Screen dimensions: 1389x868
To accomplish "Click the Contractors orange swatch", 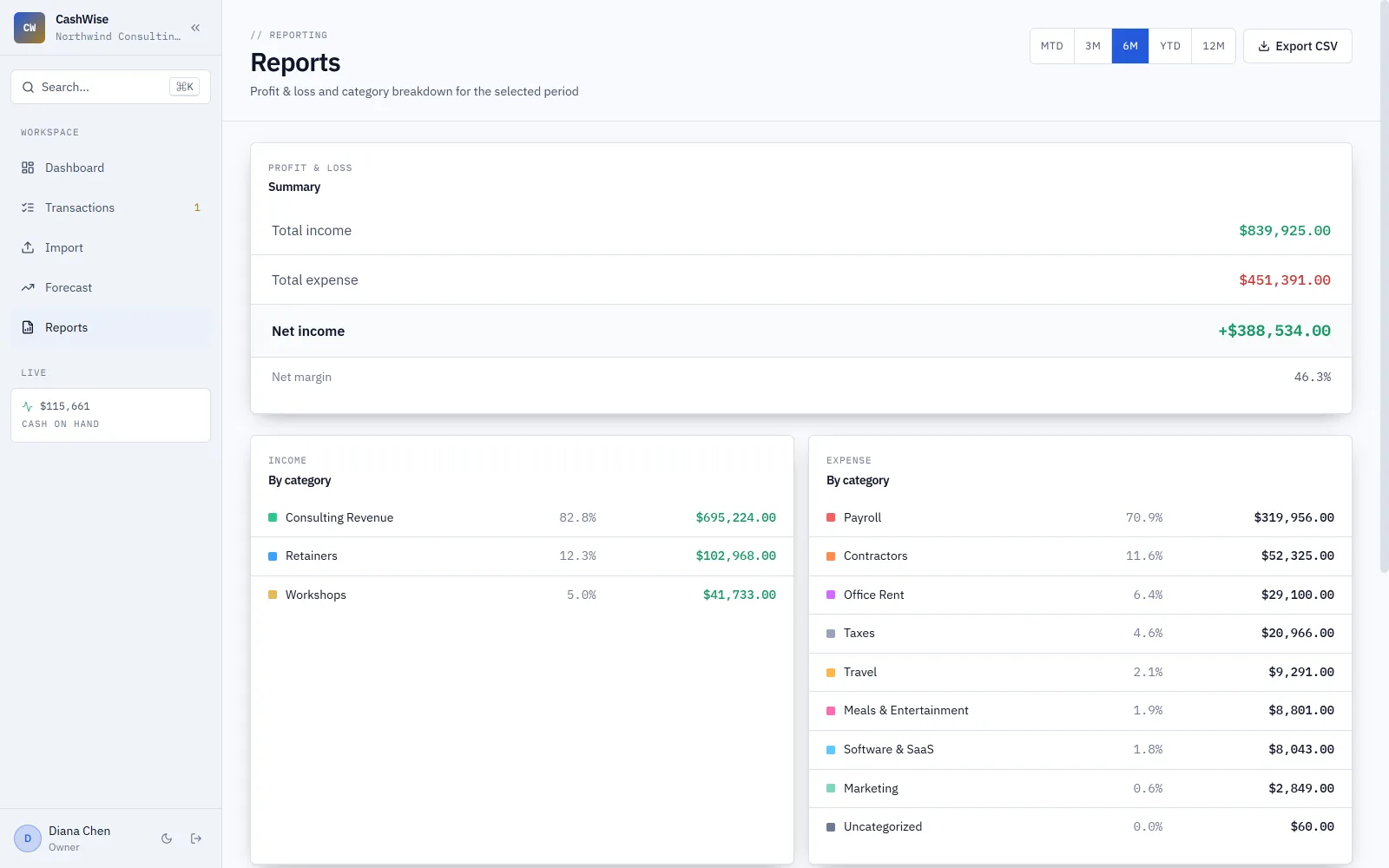I will click(x=831, y=556).
